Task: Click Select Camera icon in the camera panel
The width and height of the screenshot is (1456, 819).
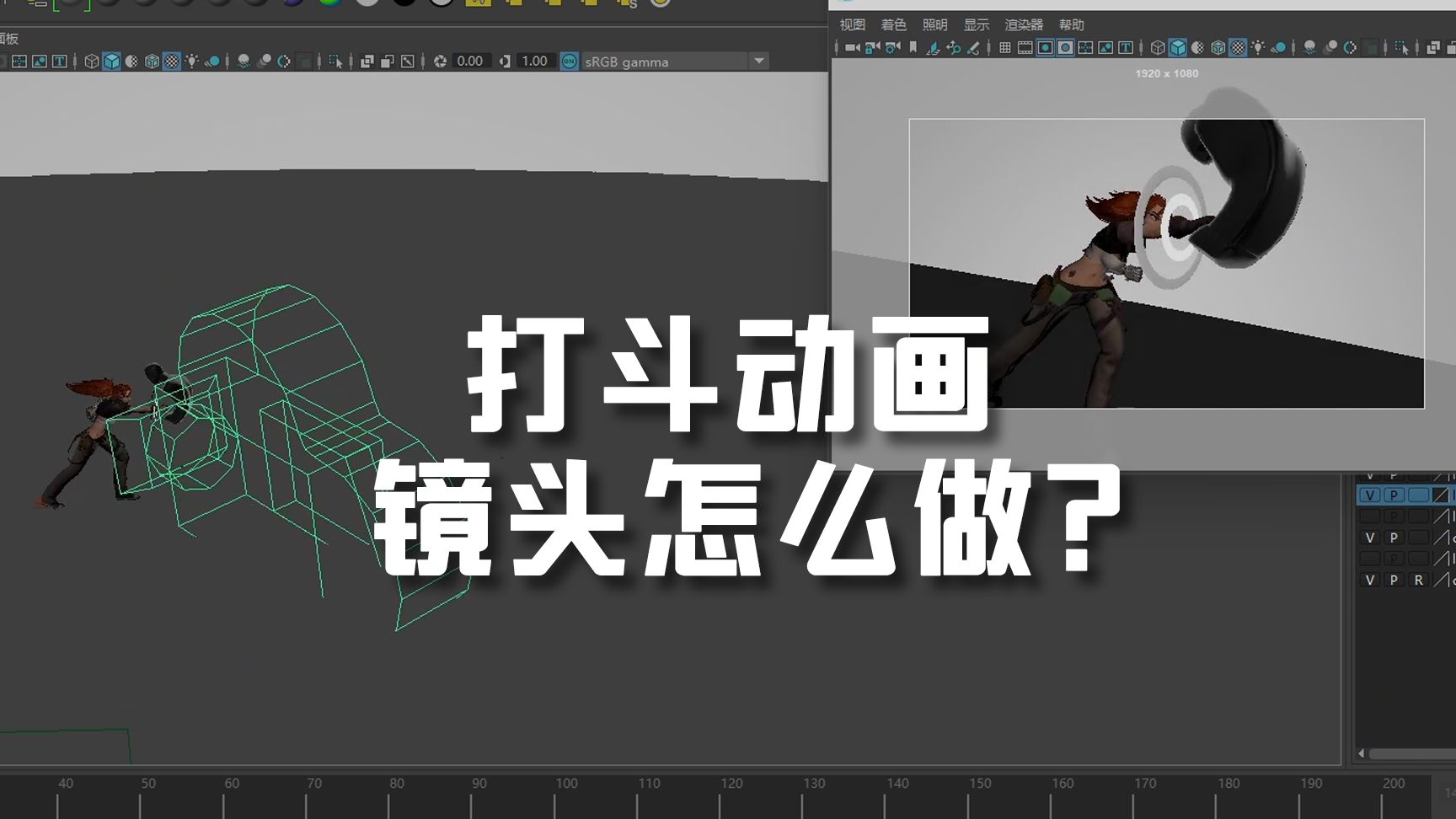Action: (852, 48)
